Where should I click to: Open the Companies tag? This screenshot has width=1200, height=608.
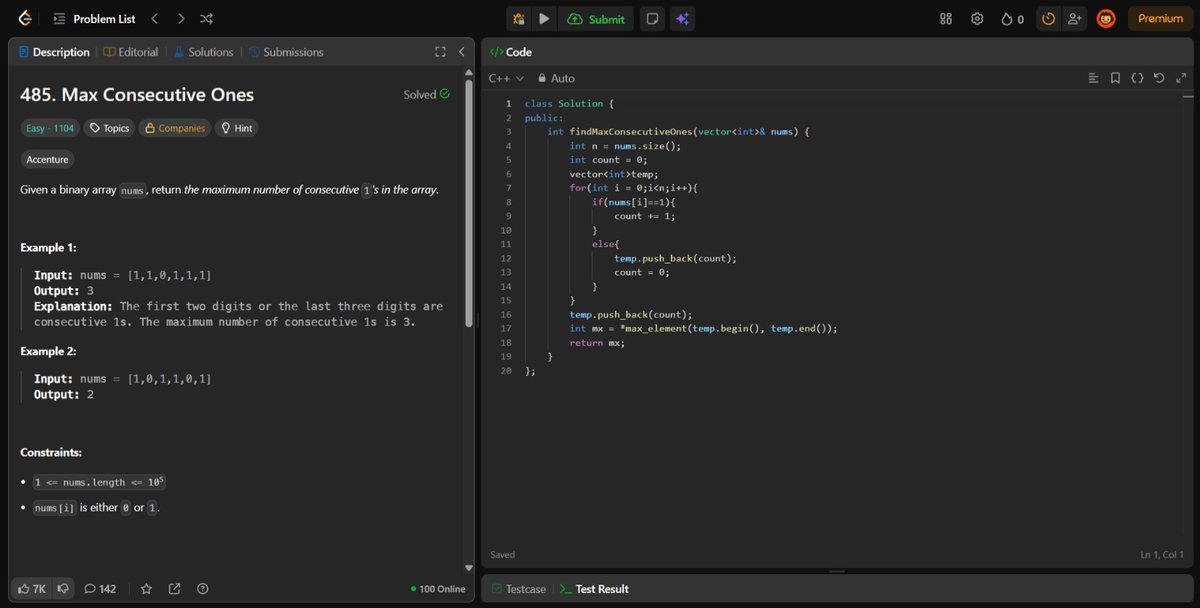coord(175,128)
